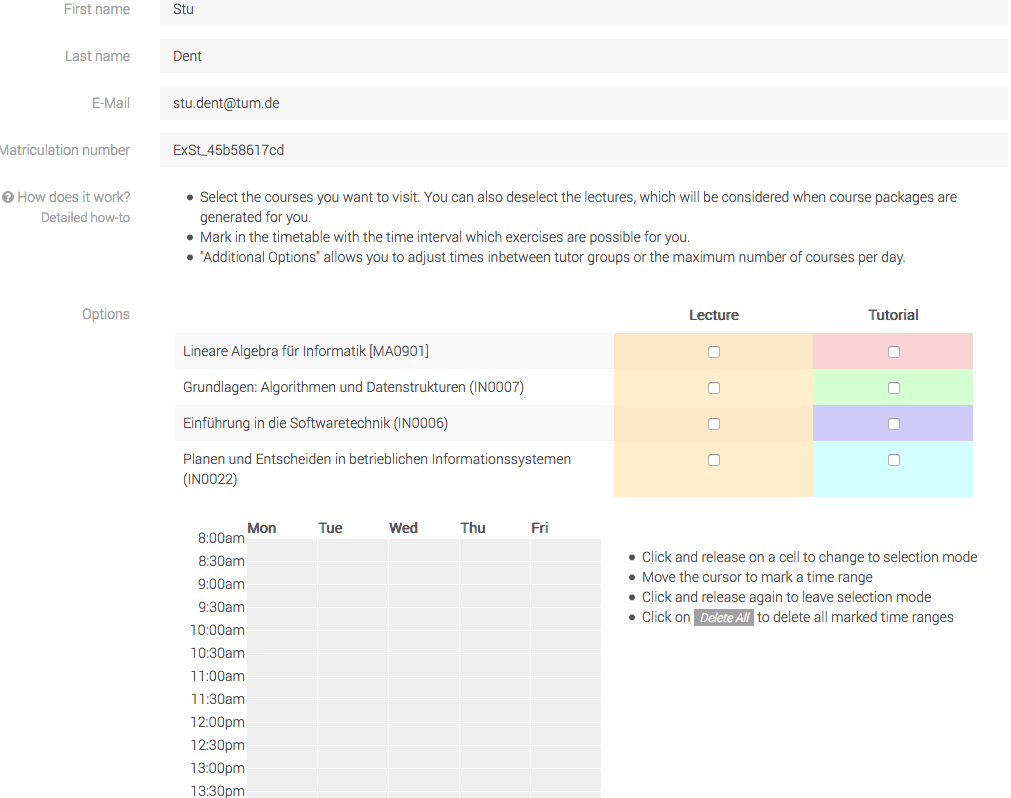Screen dimensions: 1011x798
Task: Click course name Grundlagen: Algorithmen und Datenstrukturen
Action: [353, 387]
